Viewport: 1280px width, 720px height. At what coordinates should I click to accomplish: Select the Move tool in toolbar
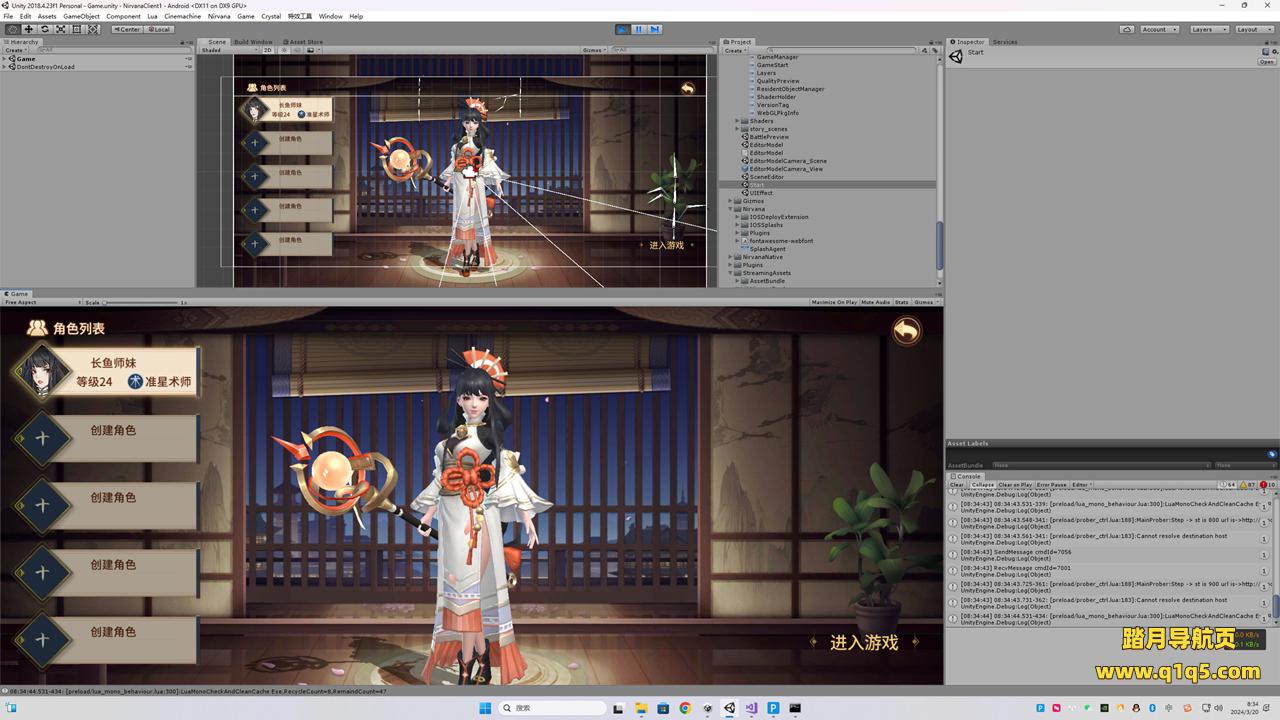pyautogui.click(x=28, y=29)
